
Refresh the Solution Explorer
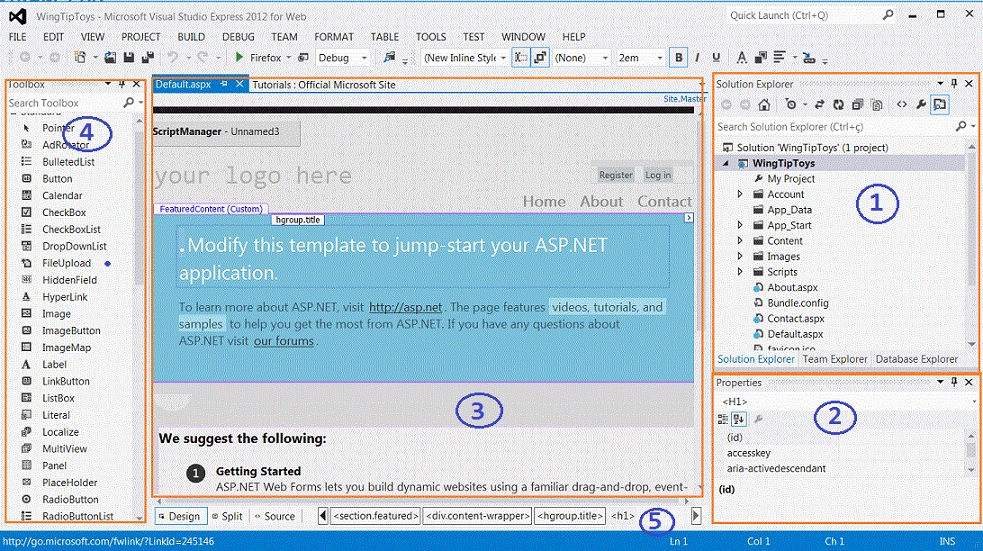click(838, 105)
